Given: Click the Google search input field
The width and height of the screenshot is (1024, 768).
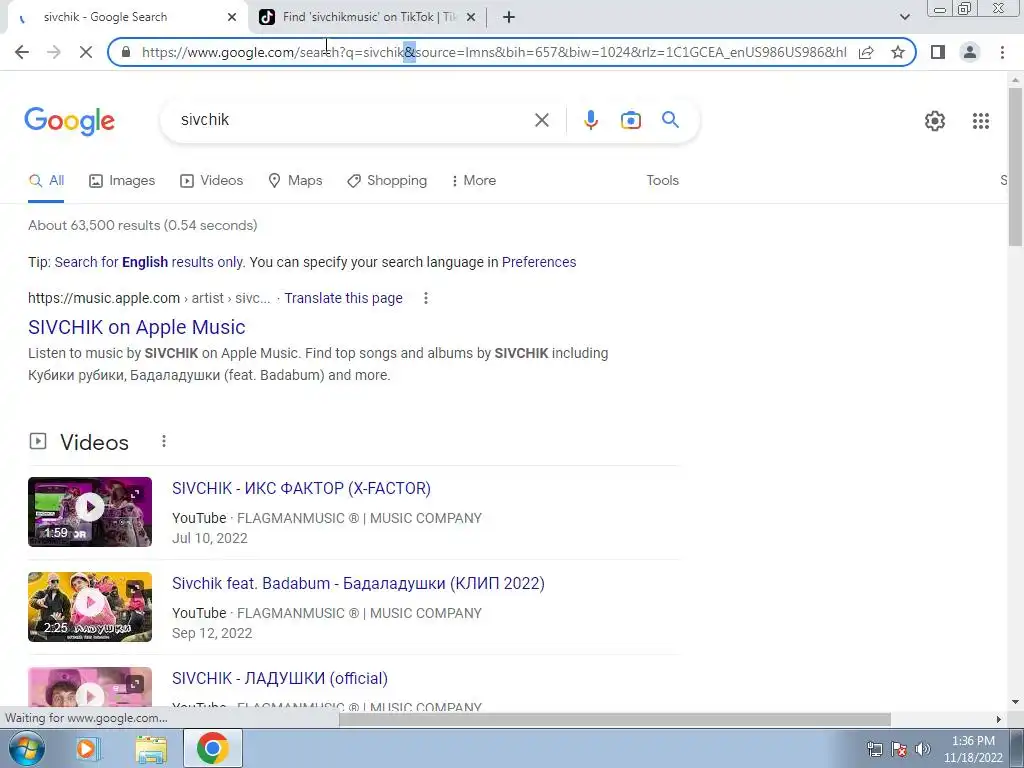Looking at the screenshot, I should (353, 120).
